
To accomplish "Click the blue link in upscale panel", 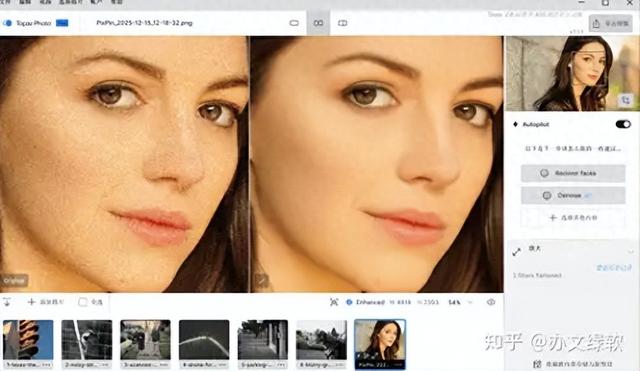I will [x=614, y=268].
